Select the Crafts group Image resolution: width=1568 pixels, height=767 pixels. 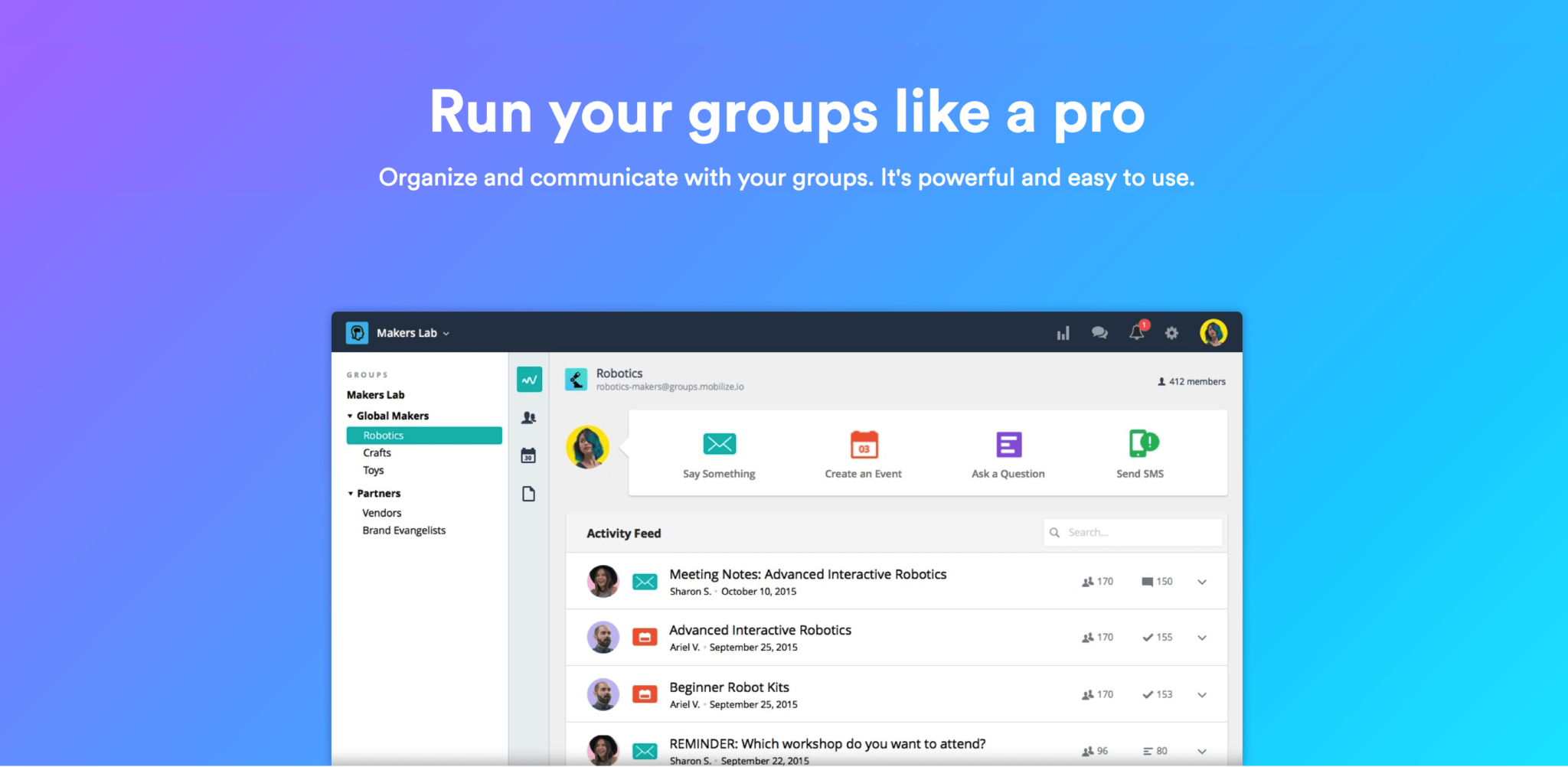point(377,453)
